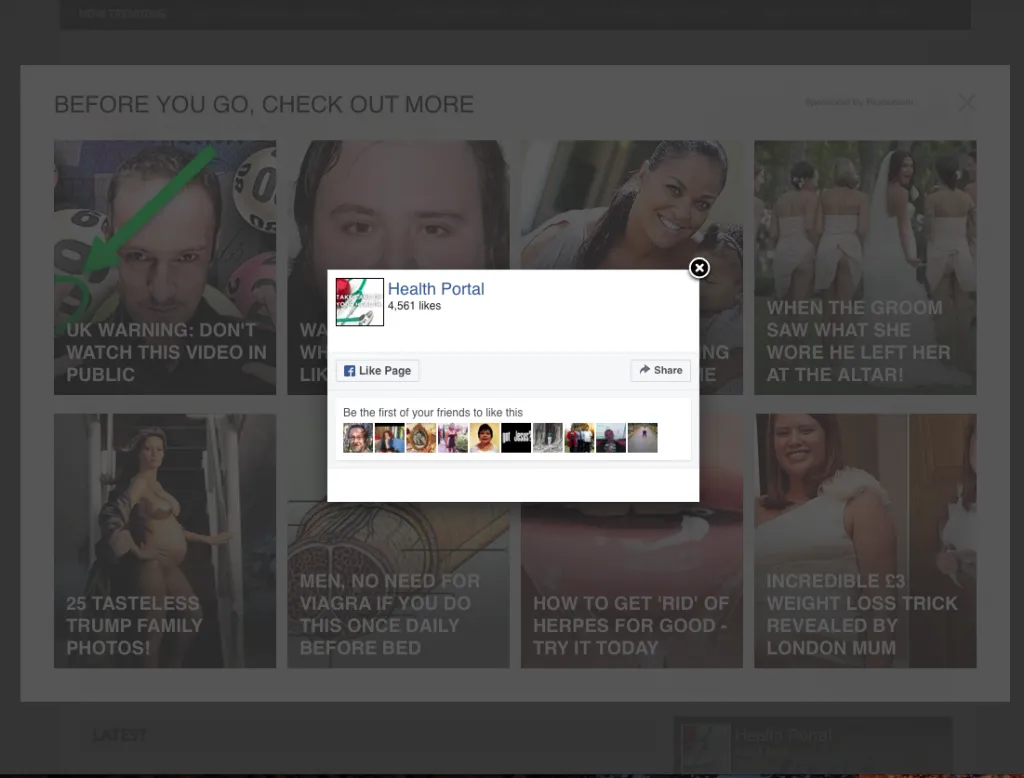Open 'When the Groom Saw What She Wore' card

click(x=865, y=267)
